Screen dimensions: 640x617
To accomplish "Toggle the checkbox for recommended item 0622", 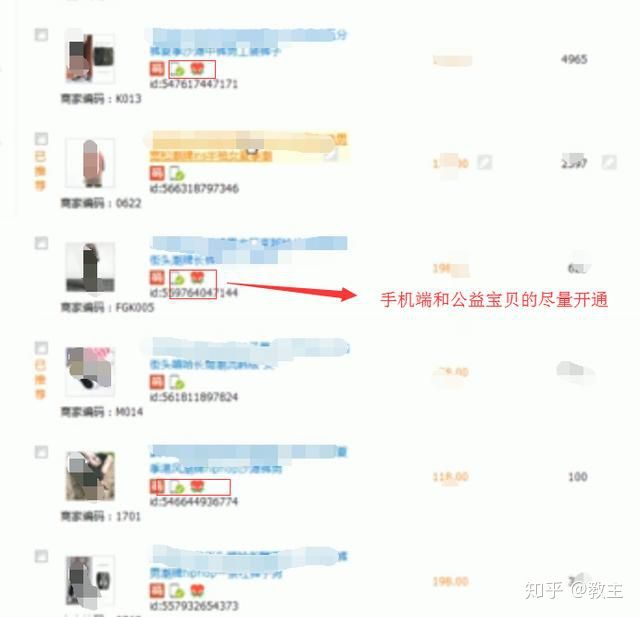I will (41, 139).
